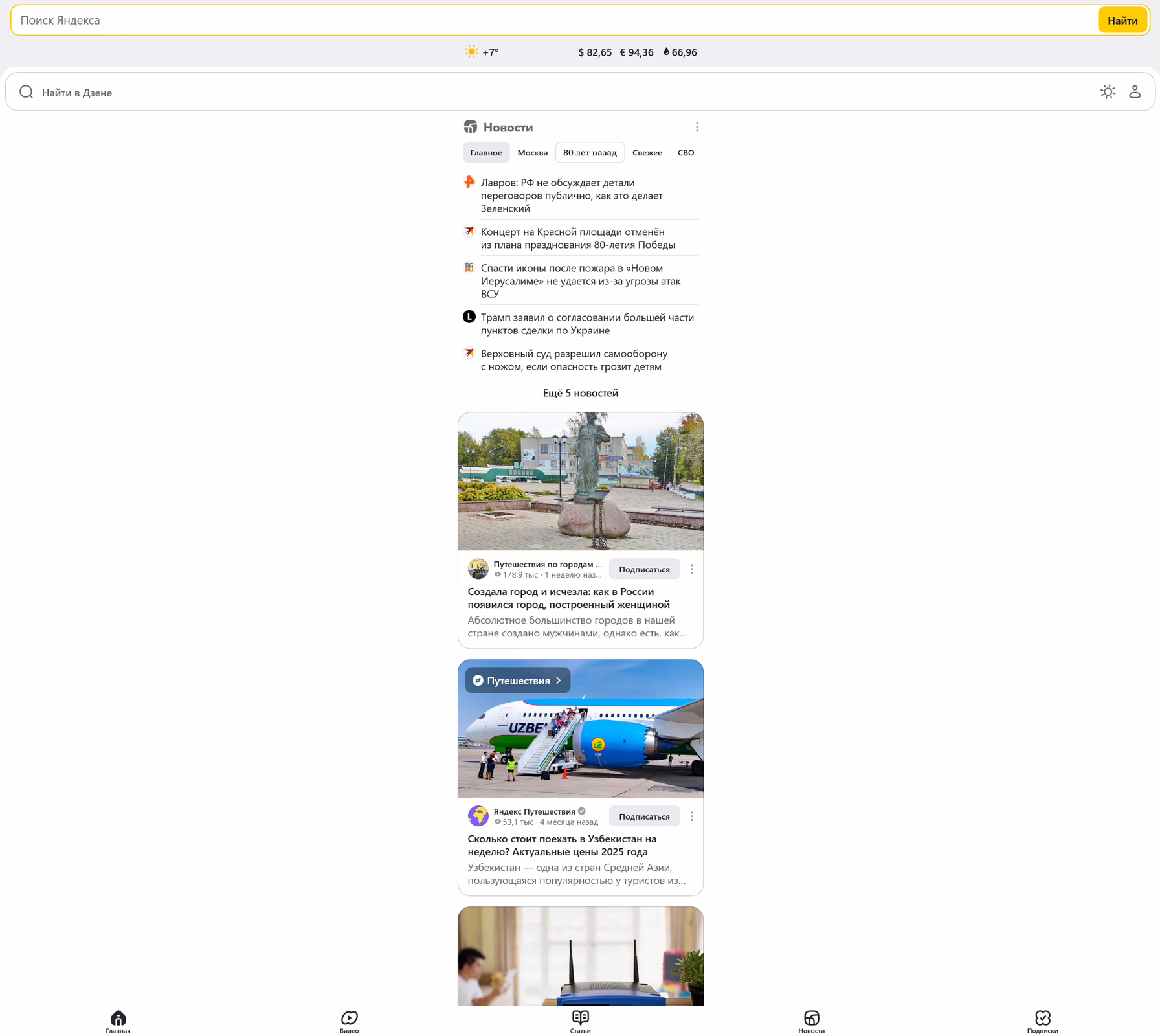The height and width of the screenshot is (1036, 1160).
Task: Click the source icon beside Концерт headline
Action: click(469, 232)
